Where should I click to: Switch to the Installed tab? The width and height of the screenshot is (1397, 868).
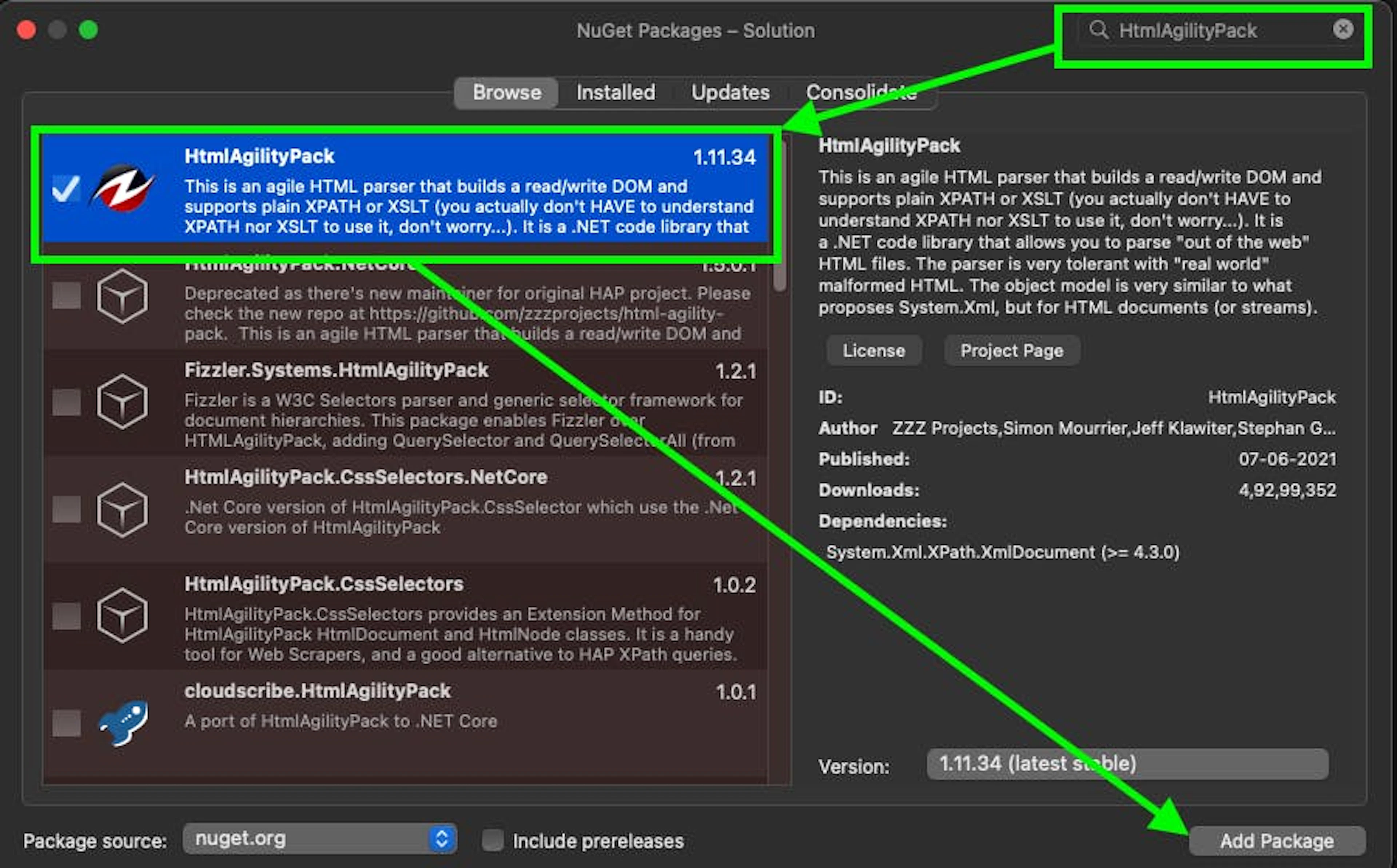coord(616,92)
